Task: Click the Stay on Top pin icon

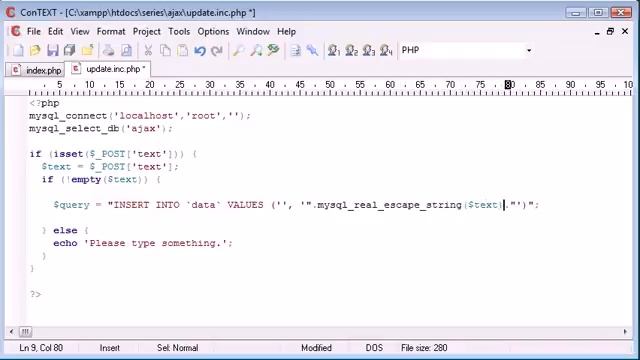Action: [312, 51]
